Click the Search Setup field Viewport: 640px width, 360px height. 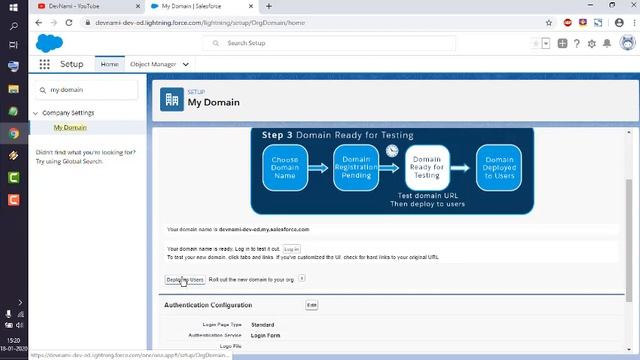(329, 43)
